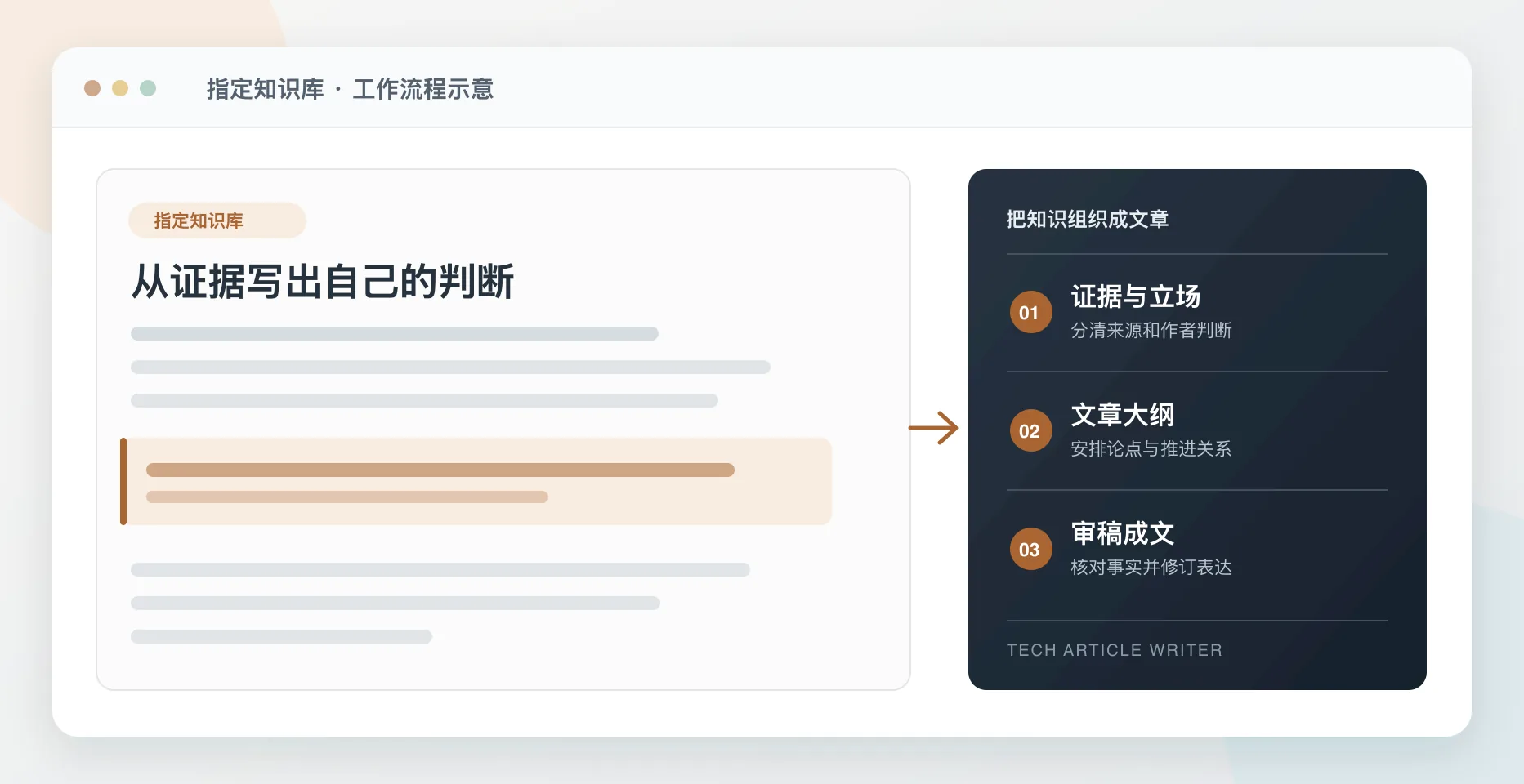The height and width of the screenshot is (784, 1524).
Task: Select the '指定知识库' orange tag badge
Action: coord(217,220)
